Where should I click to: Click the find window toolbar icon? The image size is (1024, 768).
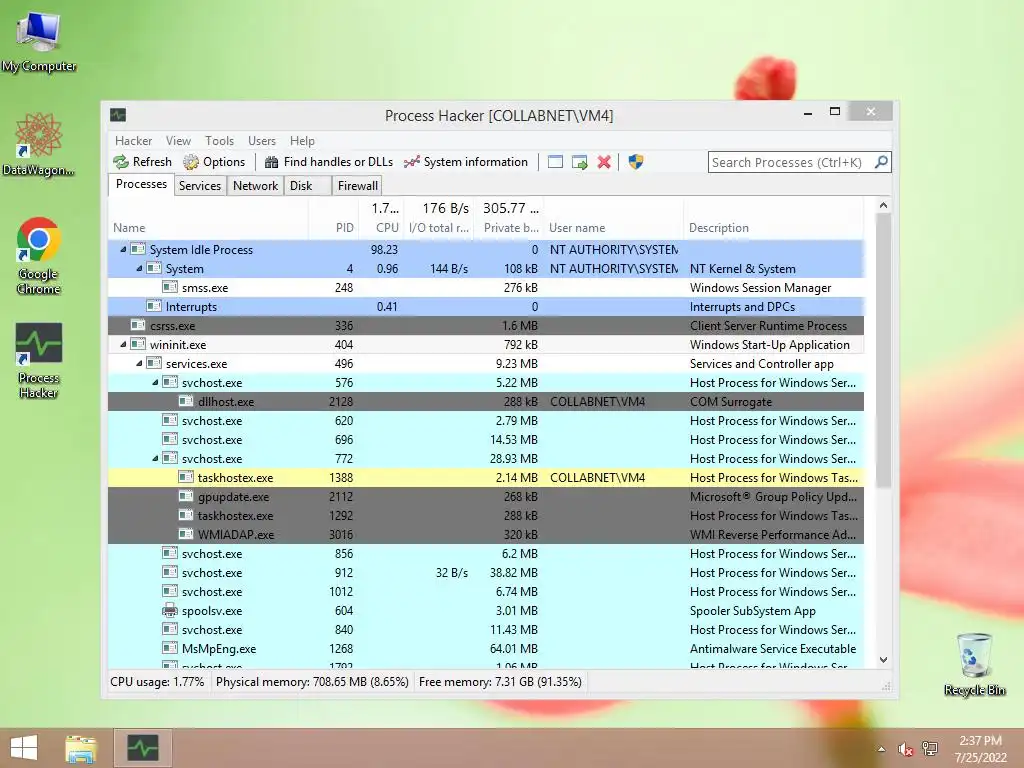click(x=555, y=162)
